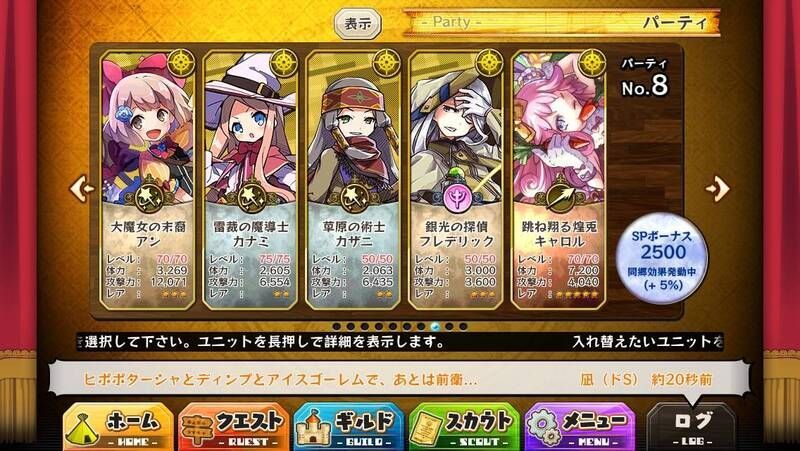Select the 雷裁の魔導士 カナミ unit card
Viewport: 800px width, 451px height.
coord(251,181)
